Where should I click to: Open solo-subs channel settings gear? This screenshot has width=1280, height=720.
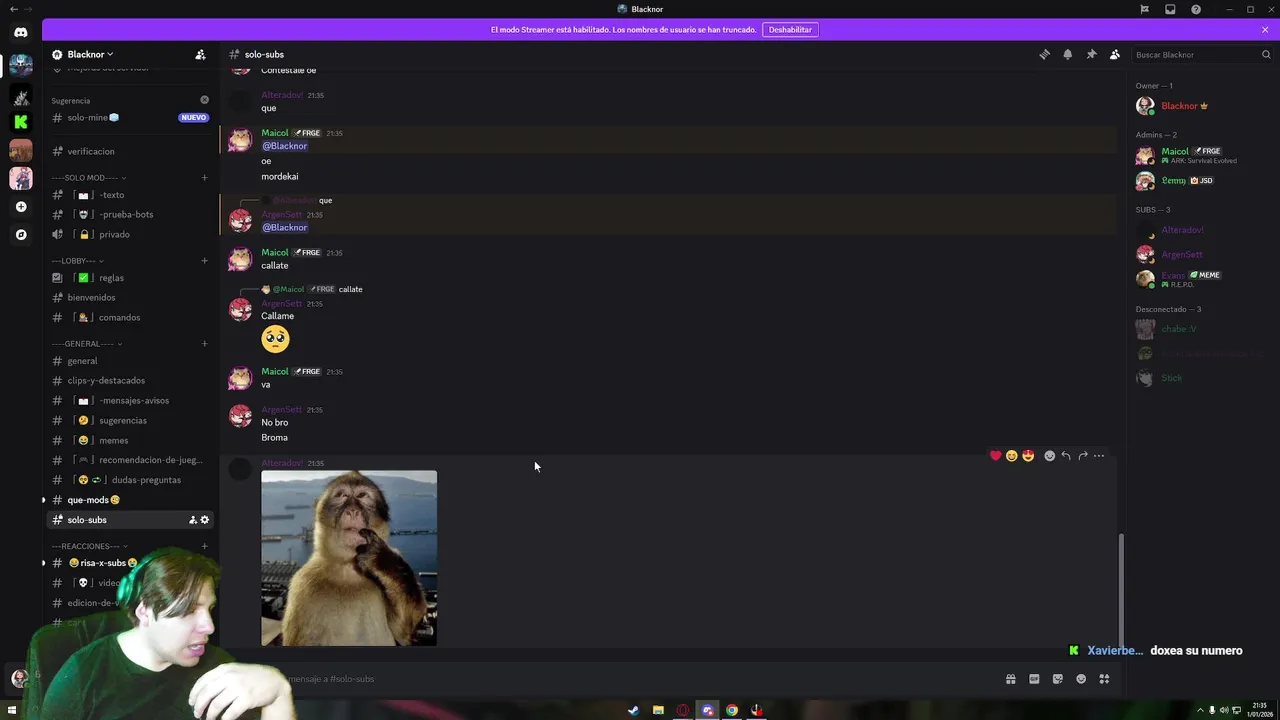click(205, 520)
